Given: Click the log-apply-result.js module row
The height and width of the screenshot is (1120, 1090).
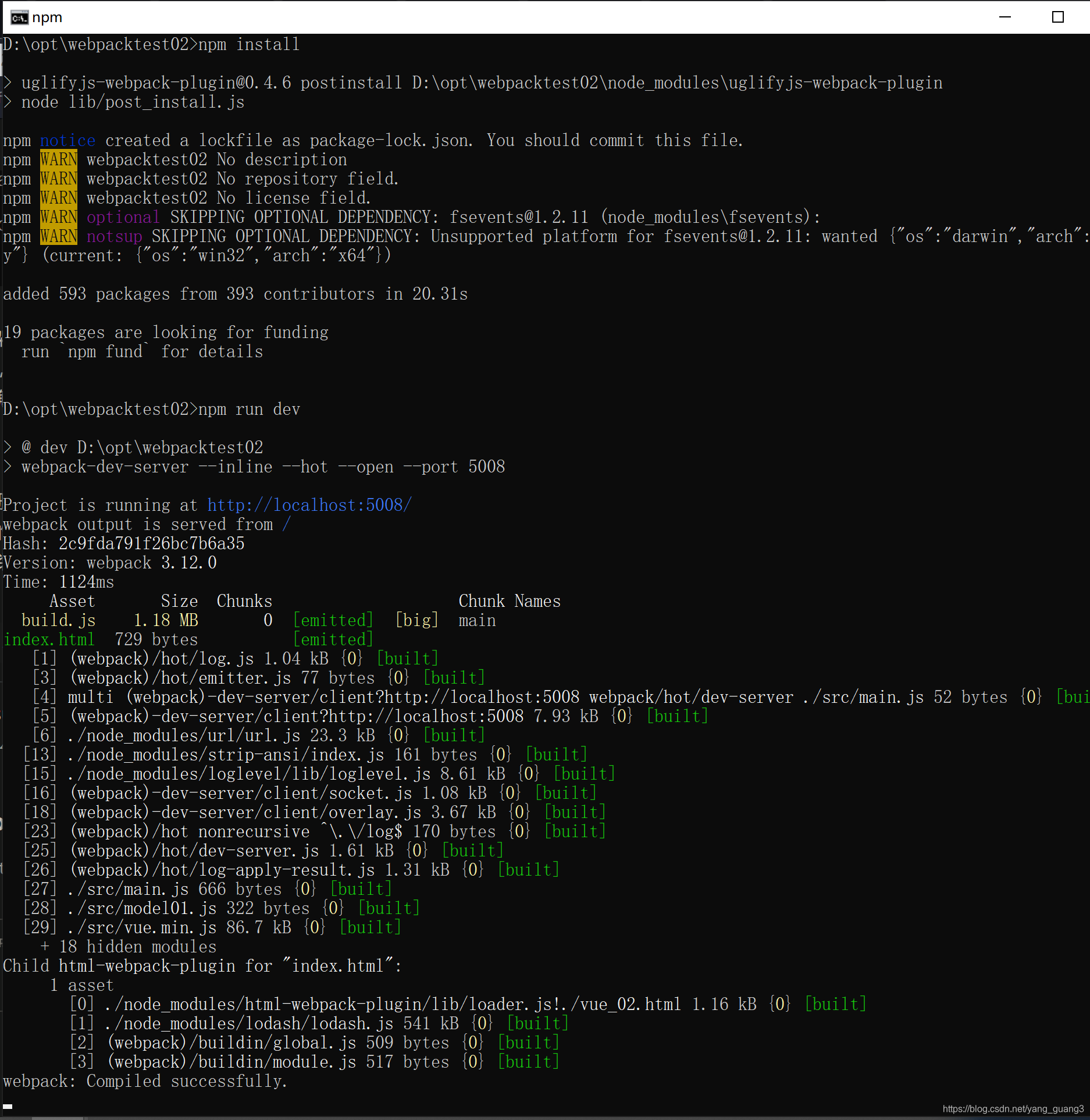Looking at the screenshot, I should click(291, 870).
